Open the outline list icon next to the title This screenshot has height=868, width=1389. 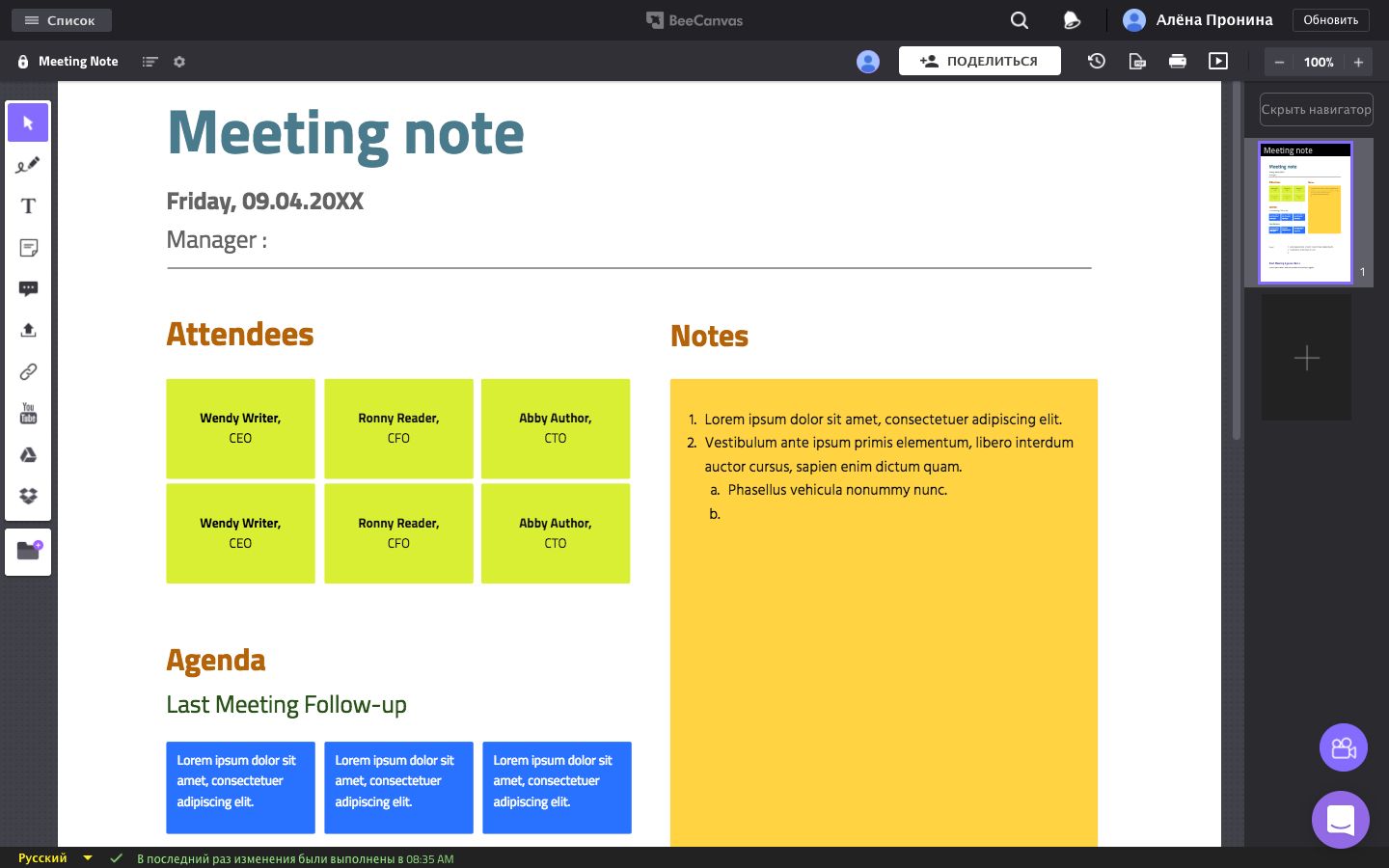(150, 62)
